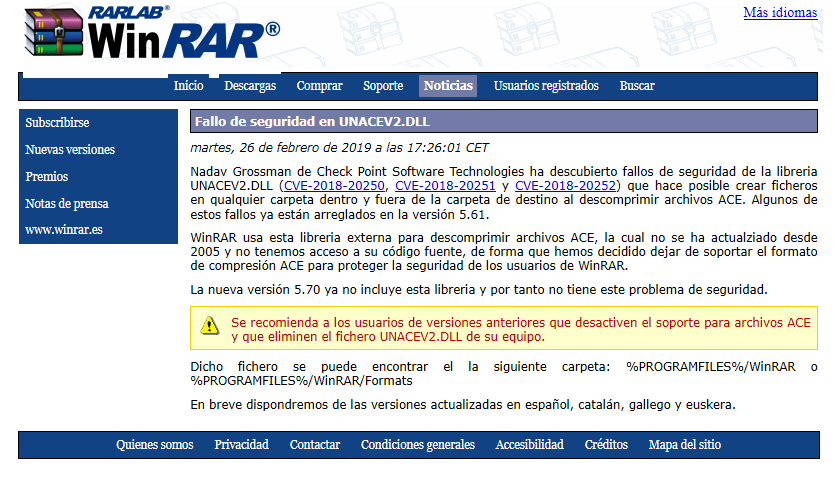
Task: Click the highlighted Noticias tab
Action: 448,86
